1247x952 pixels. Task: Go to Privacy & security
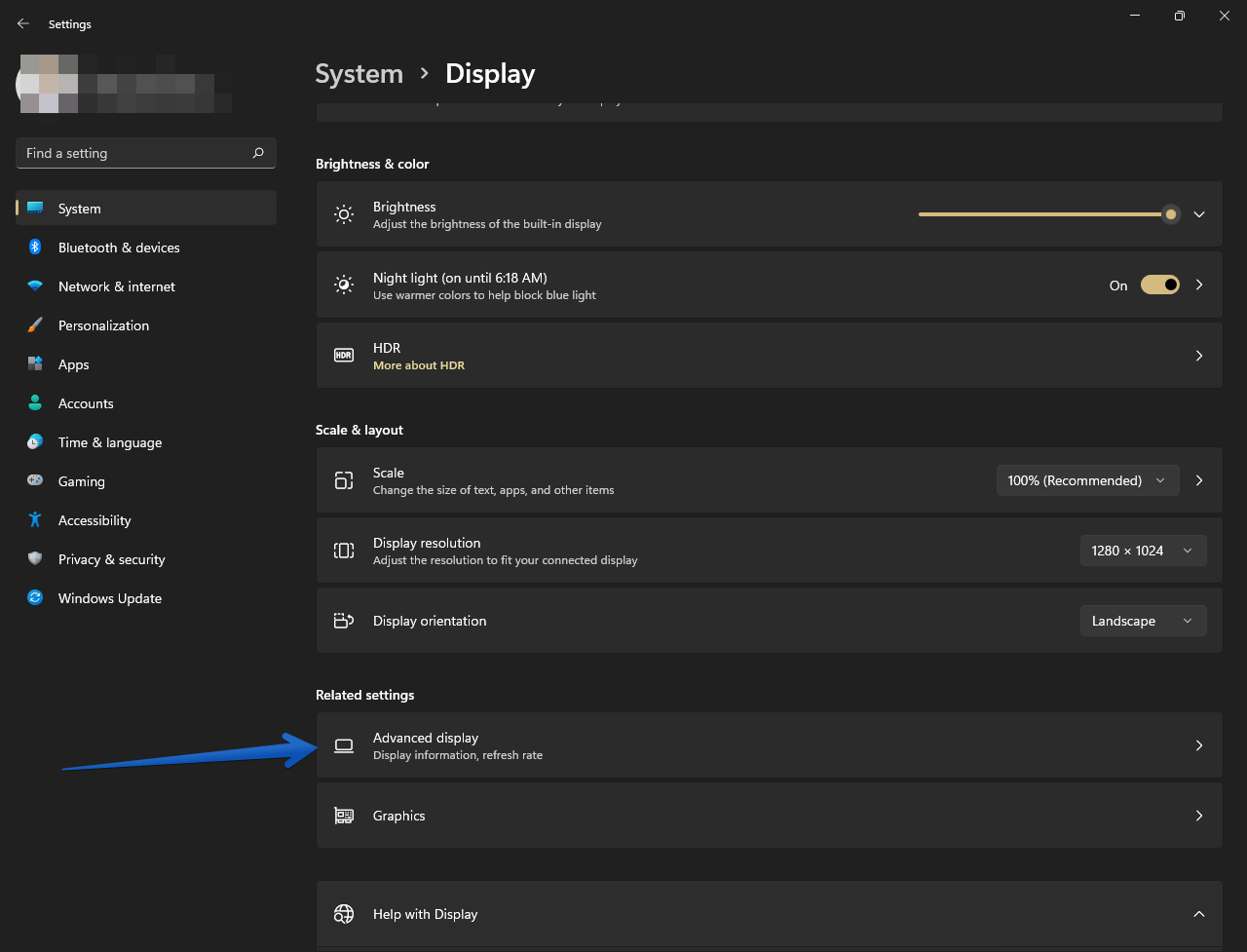click(146, 559)
